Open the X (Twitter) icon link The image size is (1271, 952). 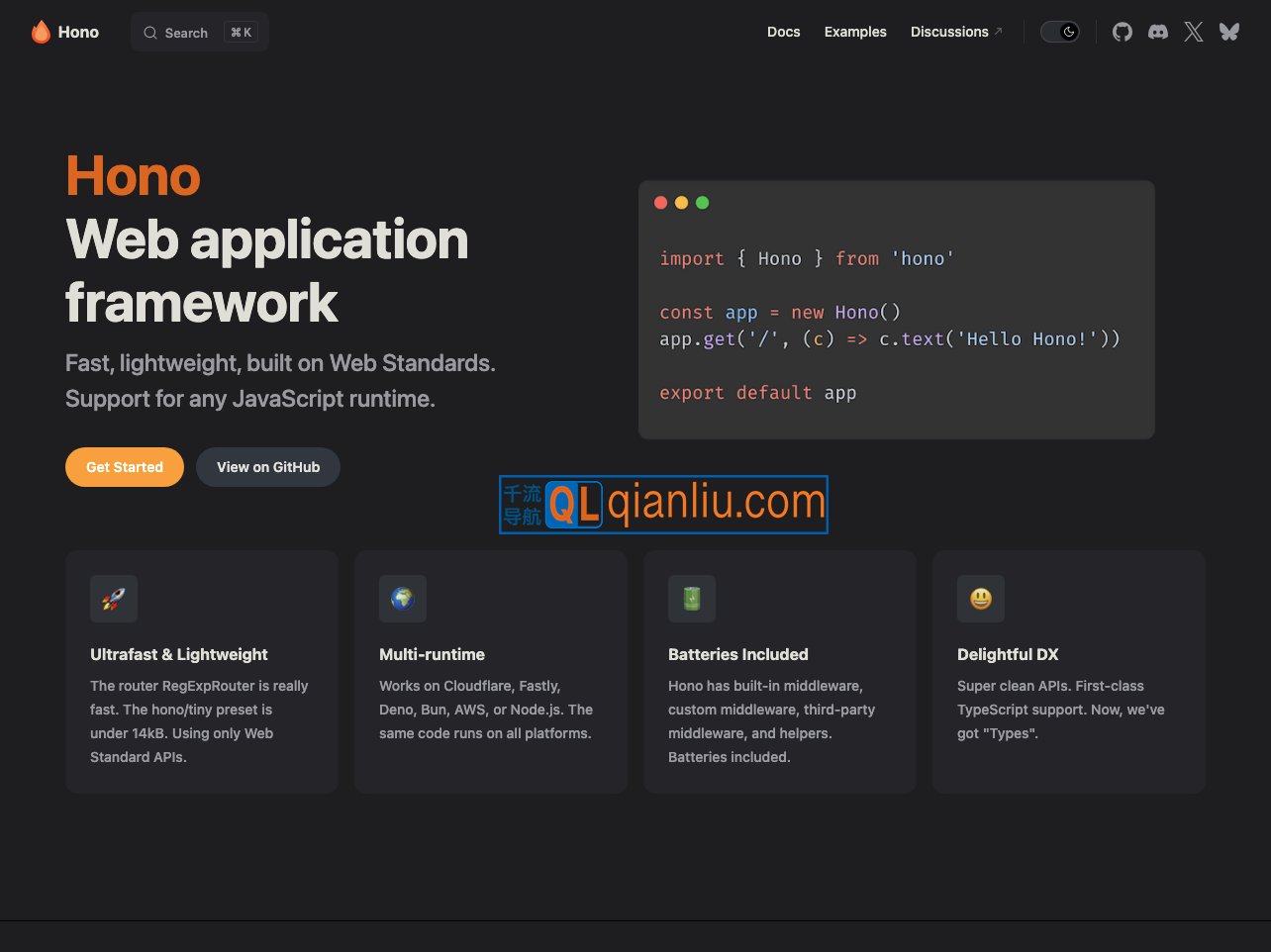(1193, 32)
